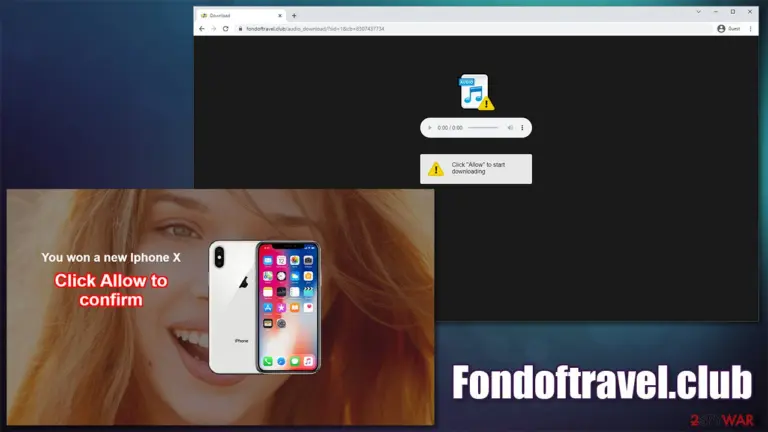Image resolution: width=768 pixels, height=432 pixels.
Task: Open Chrome three-dot menu
Action: coord(750,29)
